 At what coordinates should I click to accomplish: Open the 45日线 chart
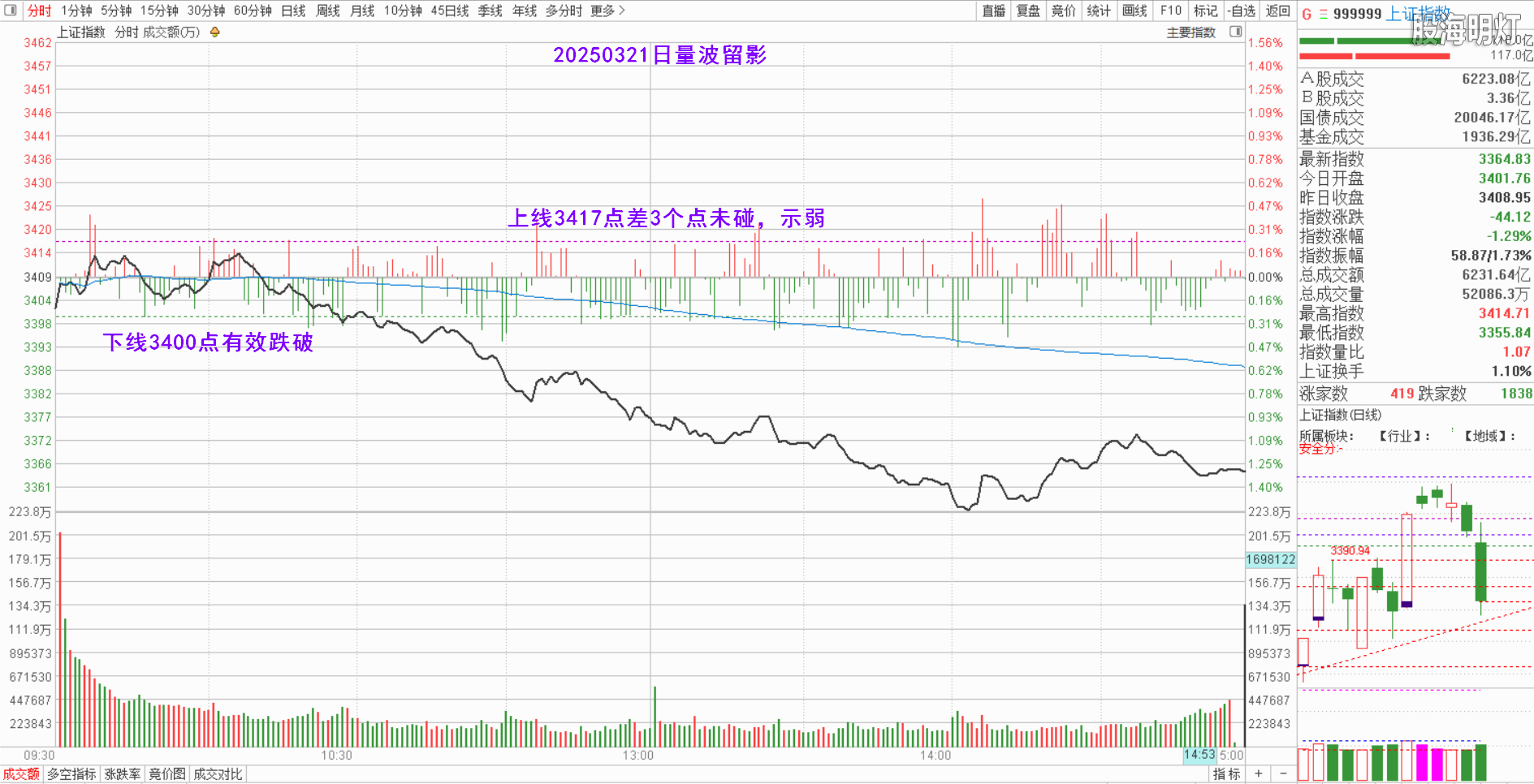click(x=450, y=11)
